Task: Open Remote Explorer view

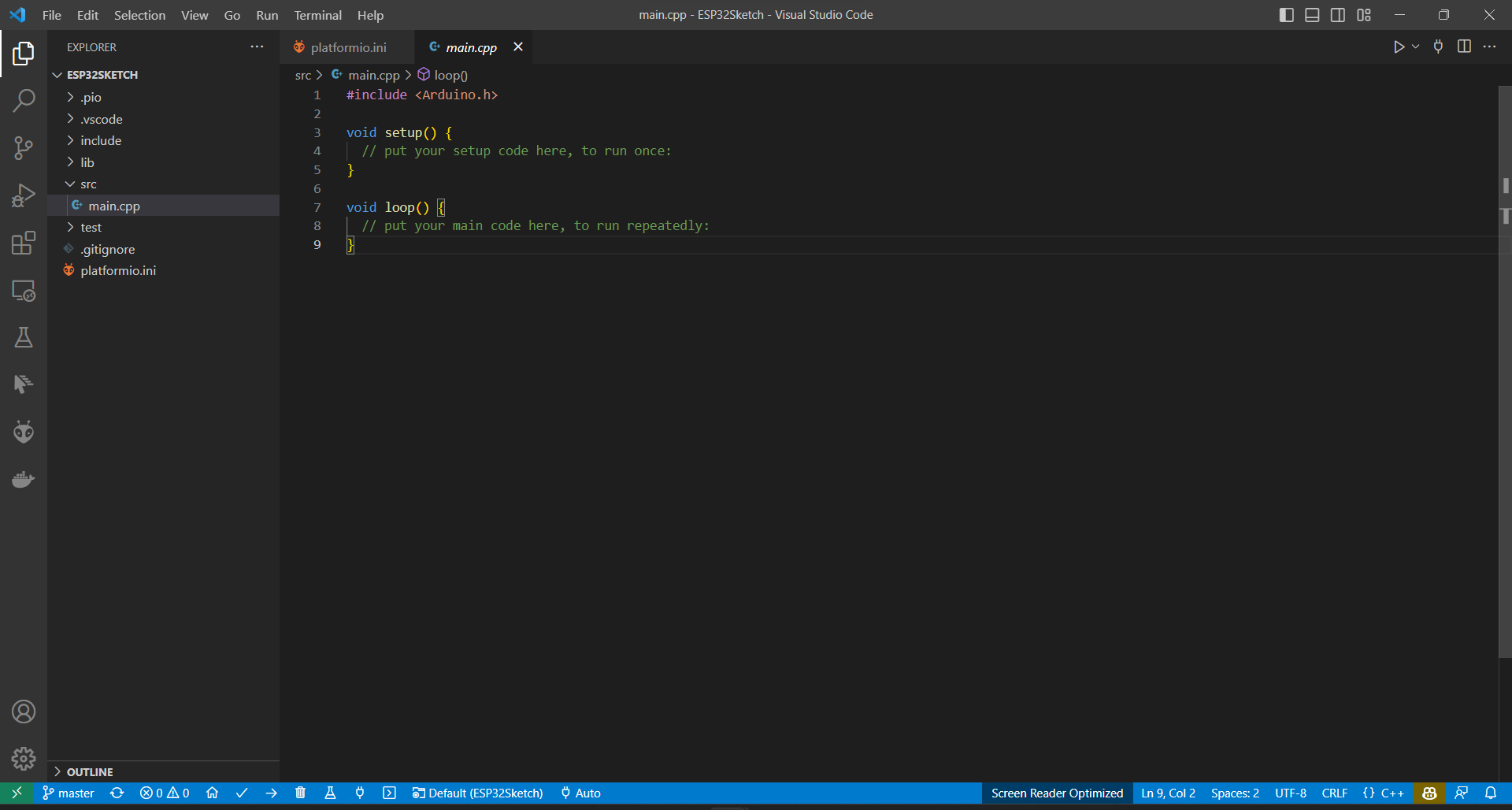Action: 24,291
